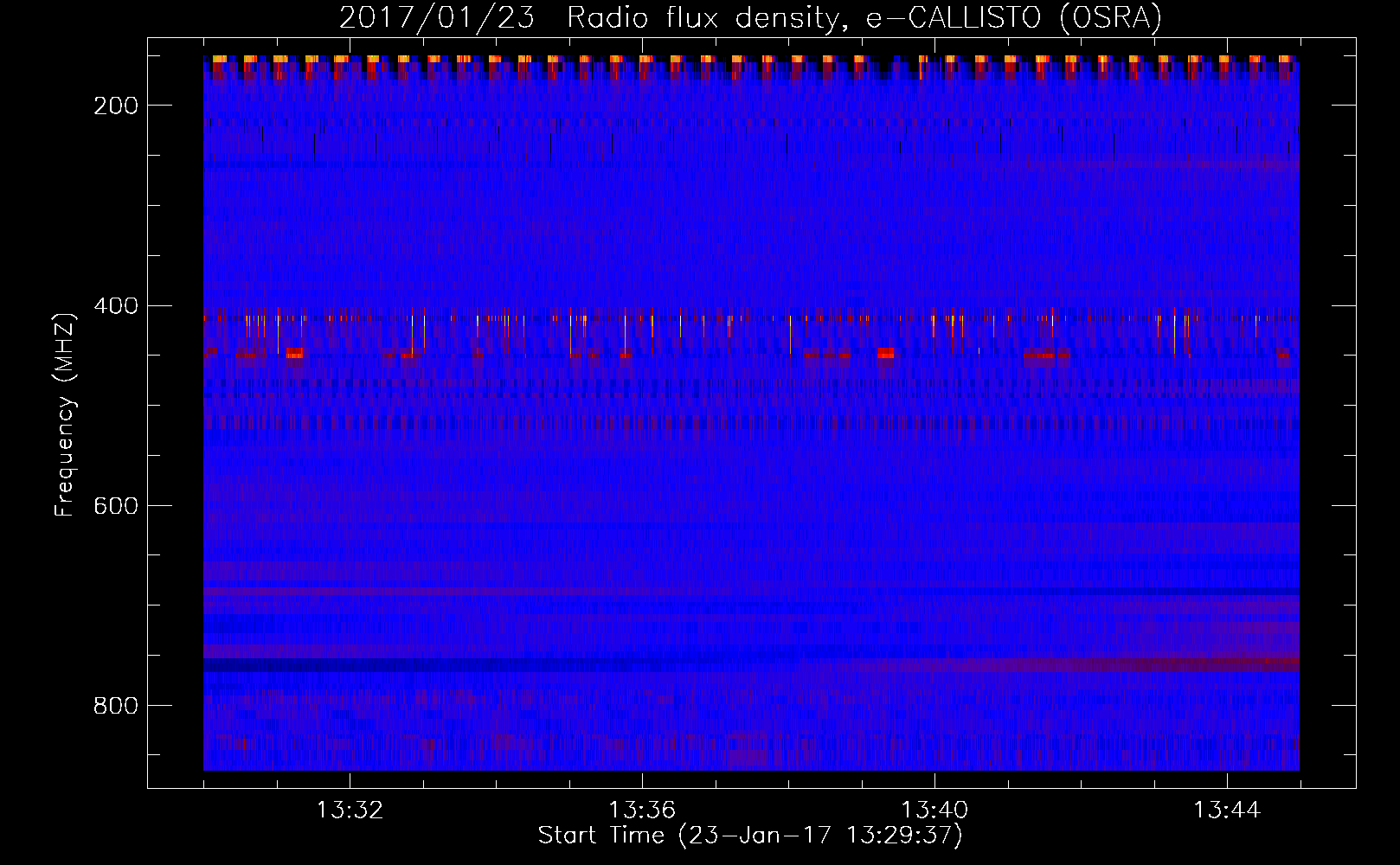1400x865 pixels.
Task: Click the 13:40 time tick label
Action: 934,811
